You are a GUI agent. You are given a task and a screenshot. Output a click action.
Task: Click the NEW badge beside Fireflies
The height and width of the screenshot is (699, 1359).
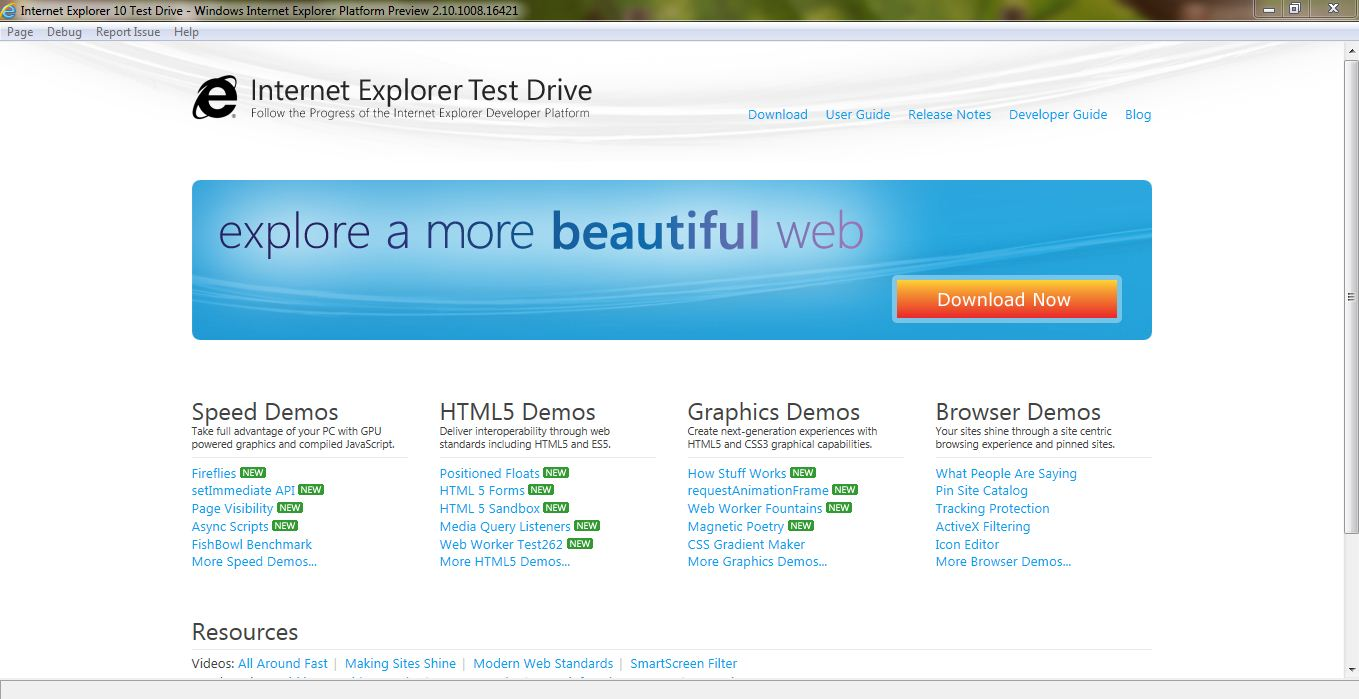click(x=253, y=473)
